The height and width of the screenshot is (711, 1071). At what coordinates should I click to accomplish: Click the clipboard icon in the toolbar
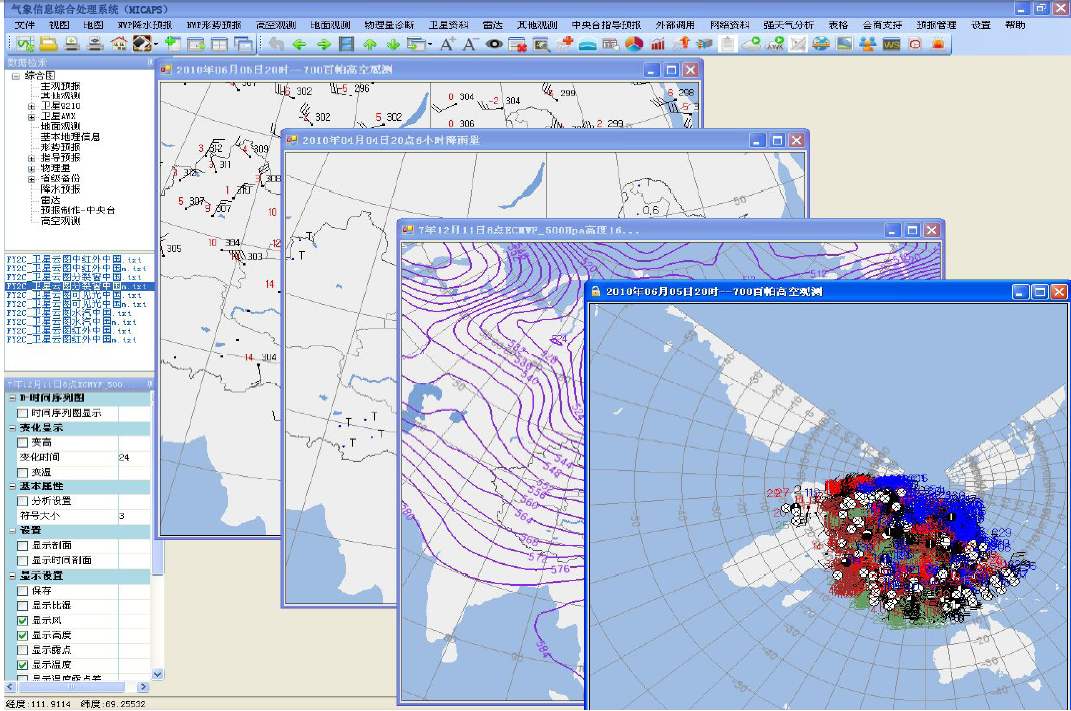point(727,44)
